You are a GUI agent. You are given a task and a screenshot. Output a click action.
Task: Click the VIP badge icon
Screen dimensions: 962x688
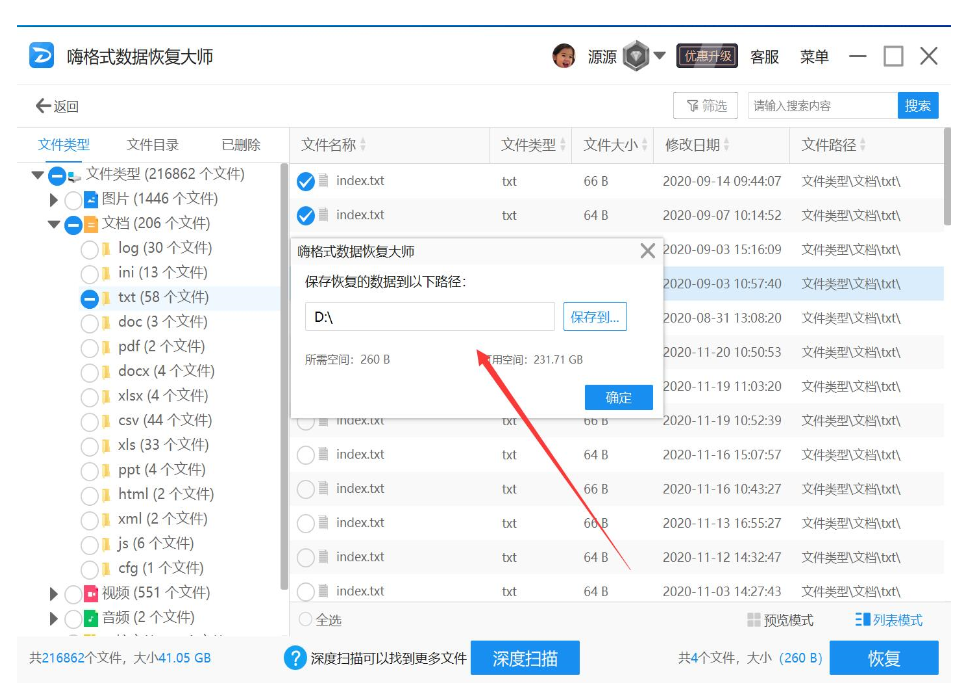[636, 56]
